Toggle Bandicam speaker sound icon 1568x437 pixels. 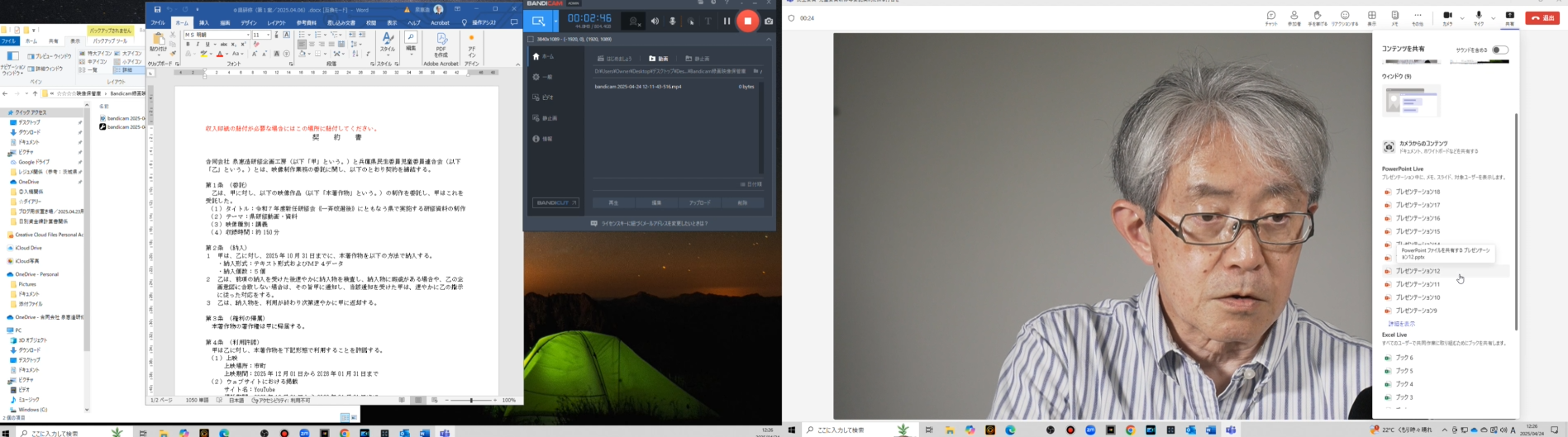pos(655,21)
